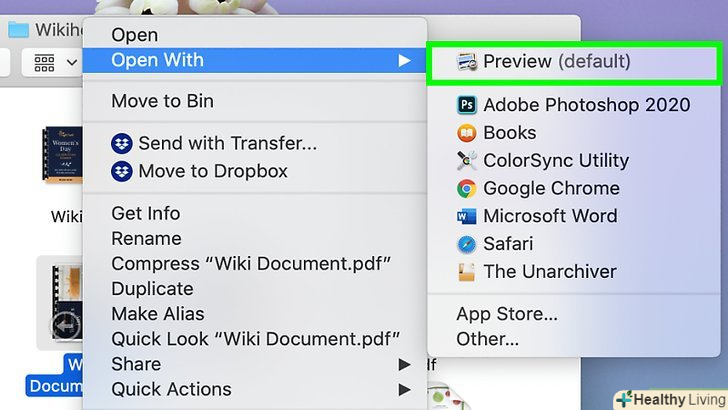
Task: Open file with Google Chrome
Action: click(x=574, y=189)
